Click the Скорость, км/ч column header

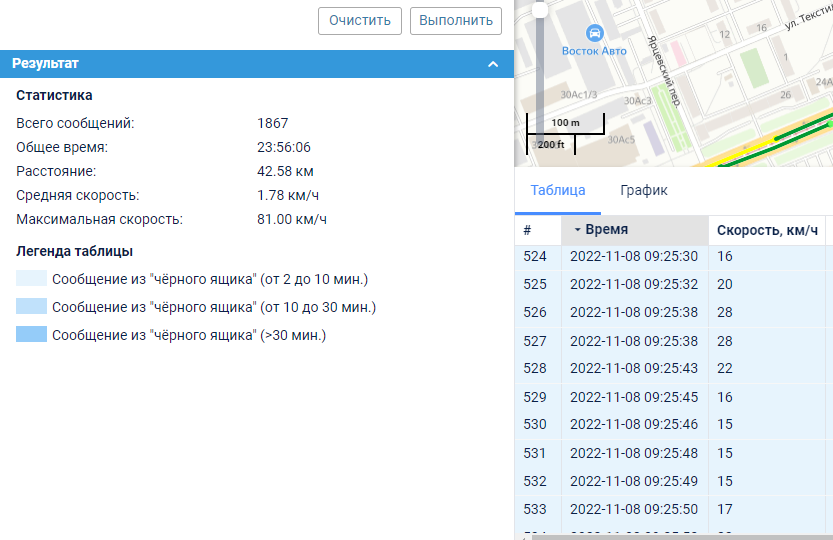click(767, 231)
